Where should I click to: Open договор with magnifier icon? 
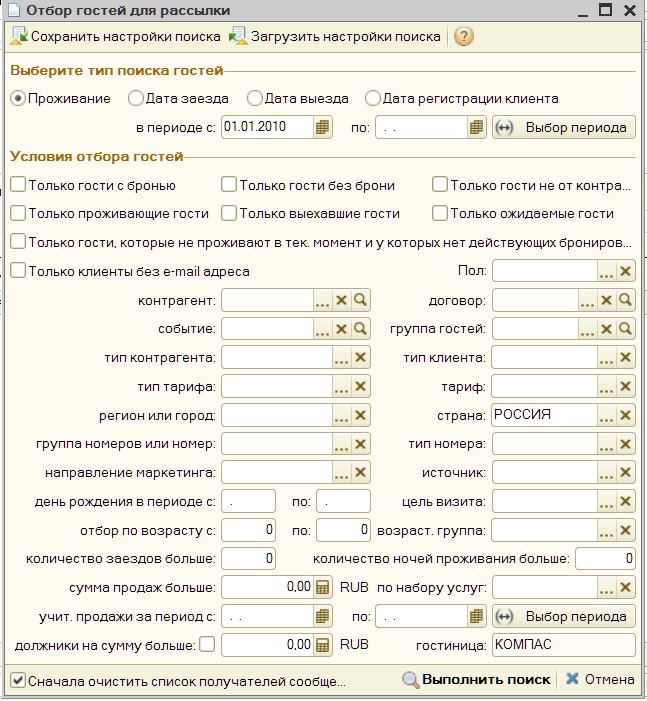(625, 300)
